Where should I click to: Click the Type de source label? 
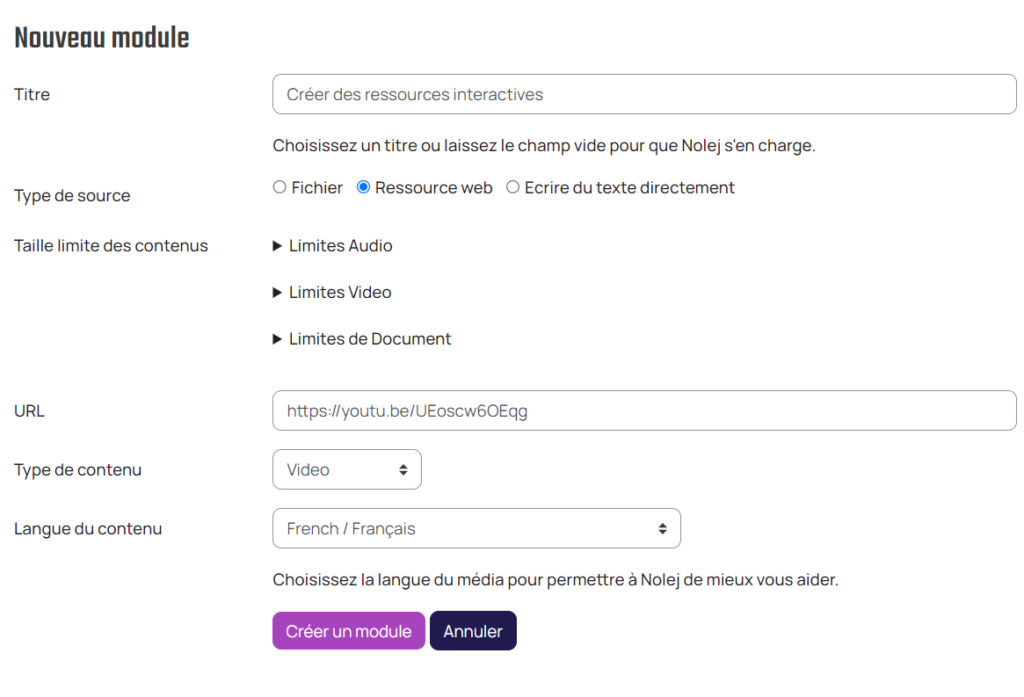[72, 196]
